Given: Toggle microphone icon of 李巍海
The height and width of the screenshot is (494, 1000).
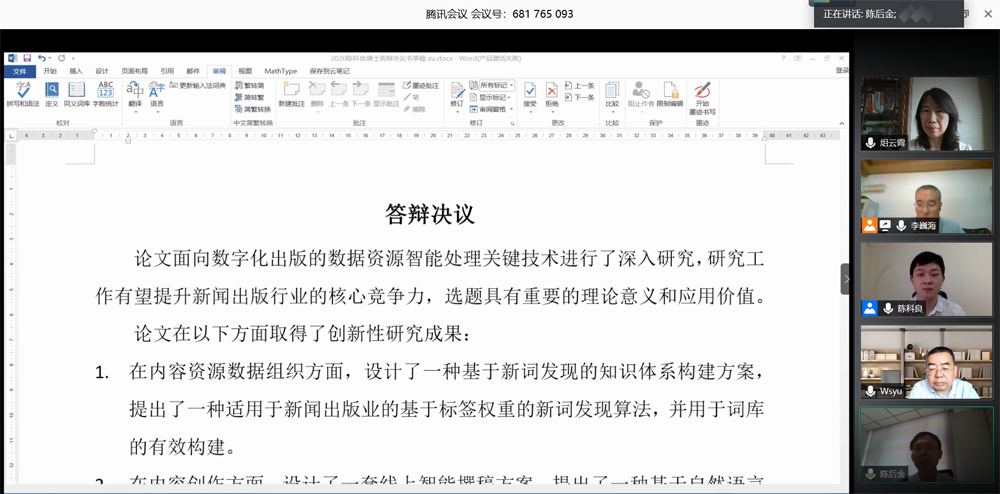Looking at the screenshot, I should pyautogui.click(x=901, y=225).
